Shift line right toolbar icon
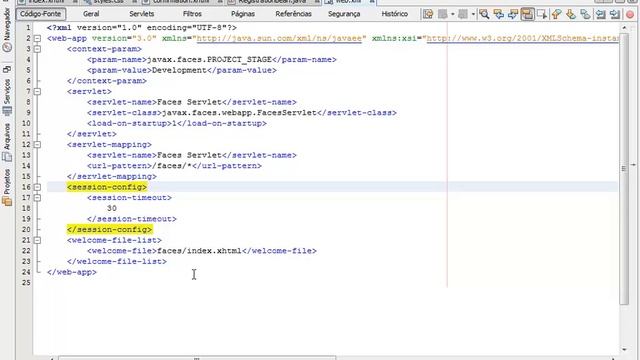 (615, 14)
